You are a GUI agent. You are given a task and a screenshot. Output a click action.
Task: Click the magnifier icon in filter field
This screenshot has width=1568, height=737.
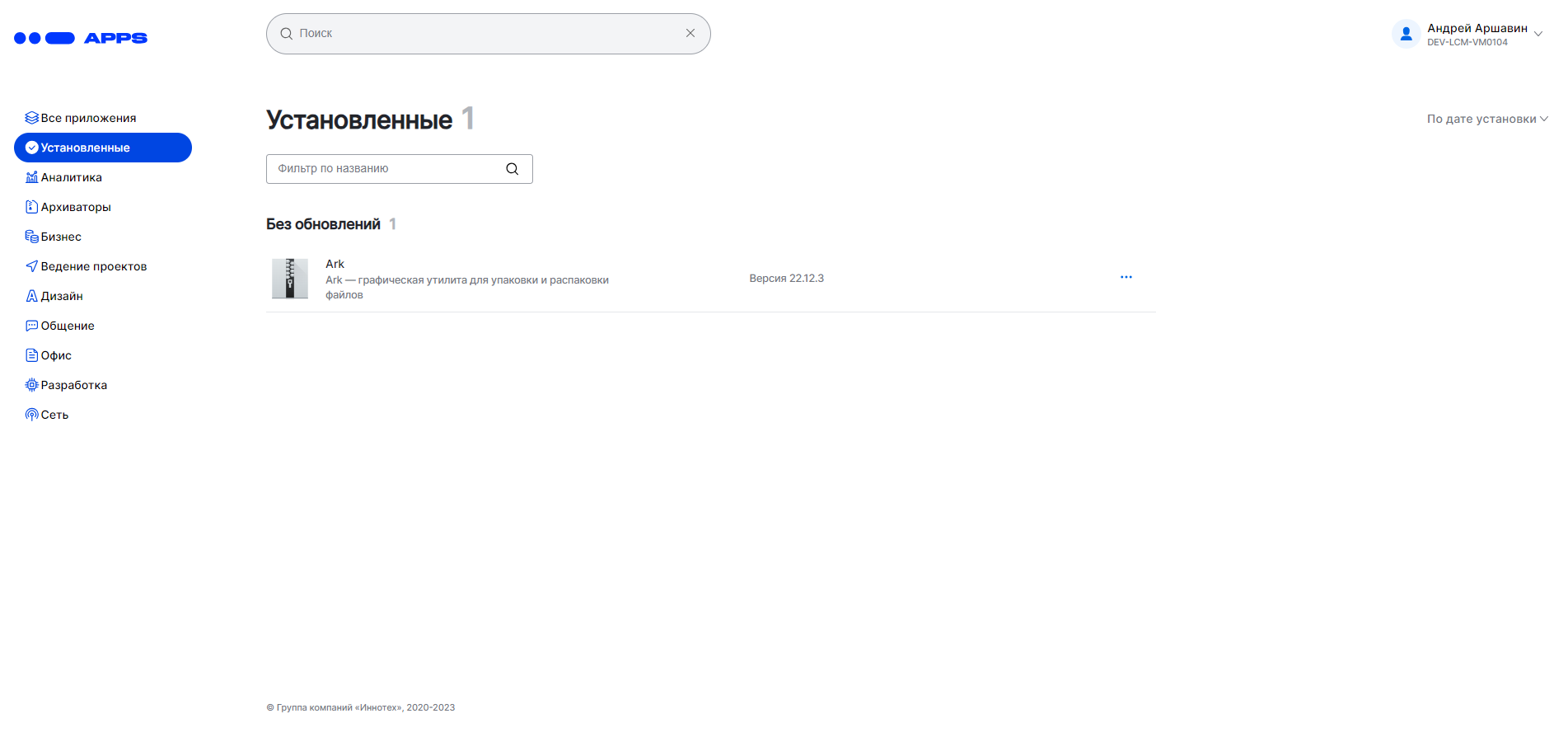pos(512,169)
